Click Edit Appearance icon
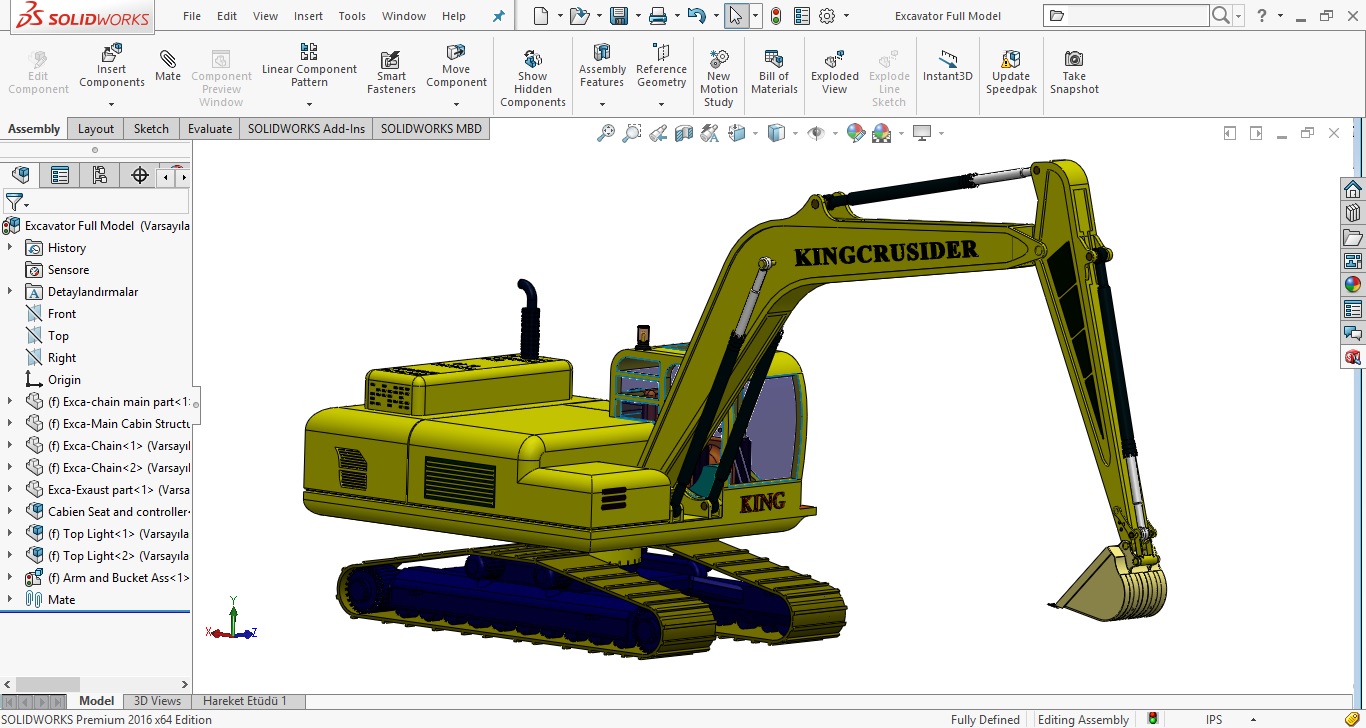The width and height of the screenshot is (1366, 728). tap(856, 133)
